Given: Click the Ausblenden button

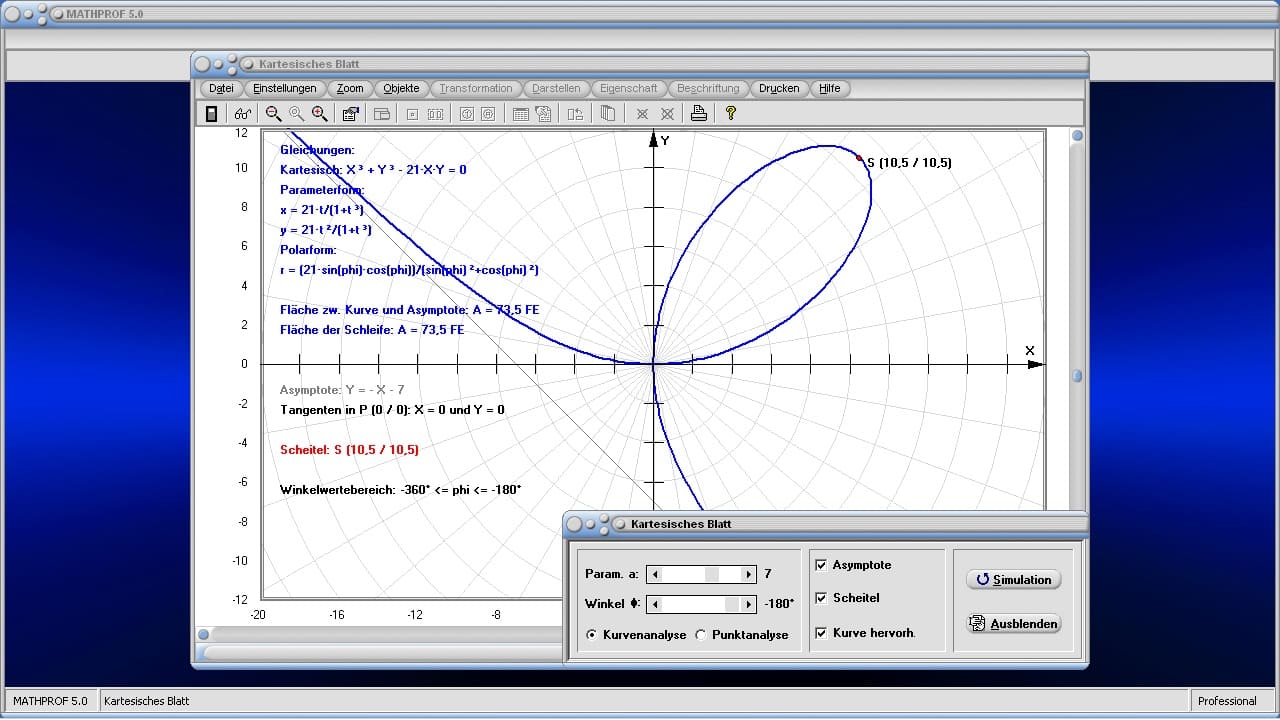Looking at the screenshot, I should coord(1014,623).
